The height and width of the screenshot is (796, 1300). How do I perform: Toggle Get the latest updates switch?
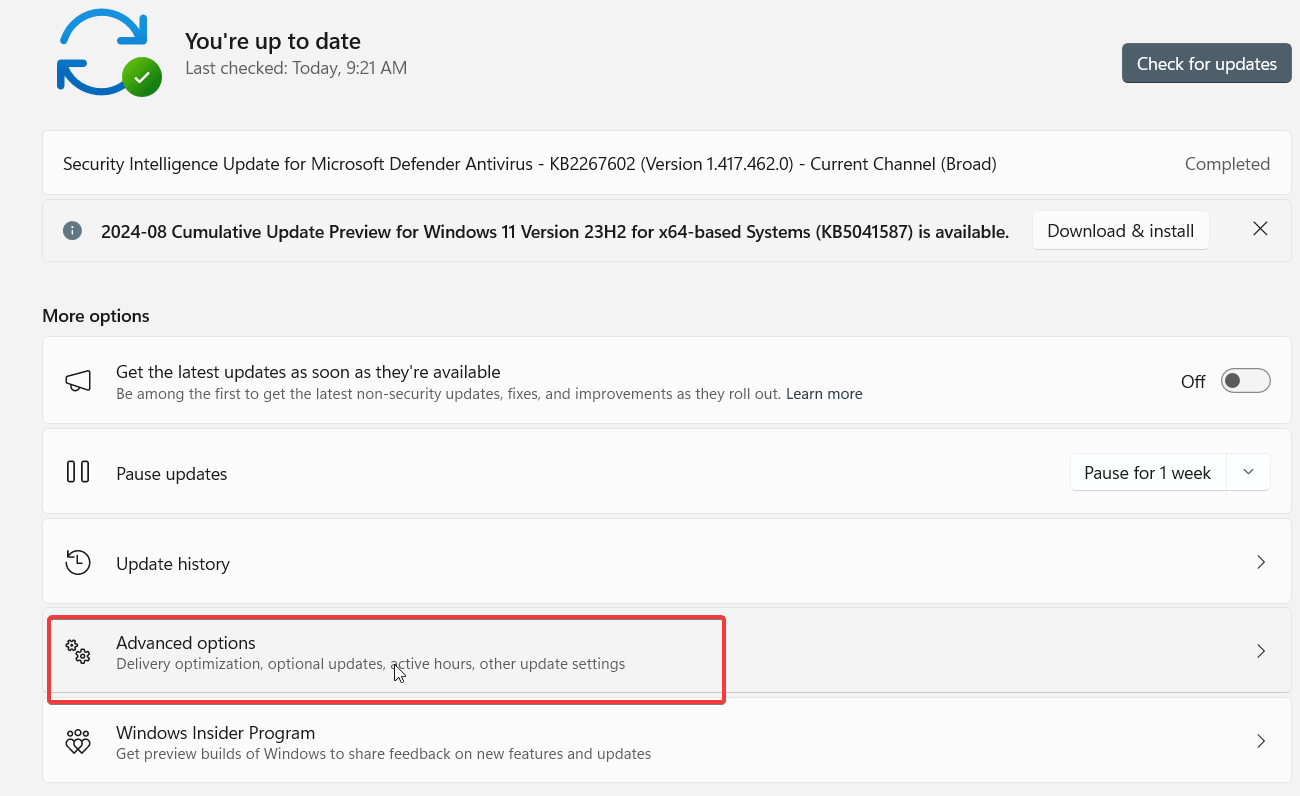(1246, 381)
